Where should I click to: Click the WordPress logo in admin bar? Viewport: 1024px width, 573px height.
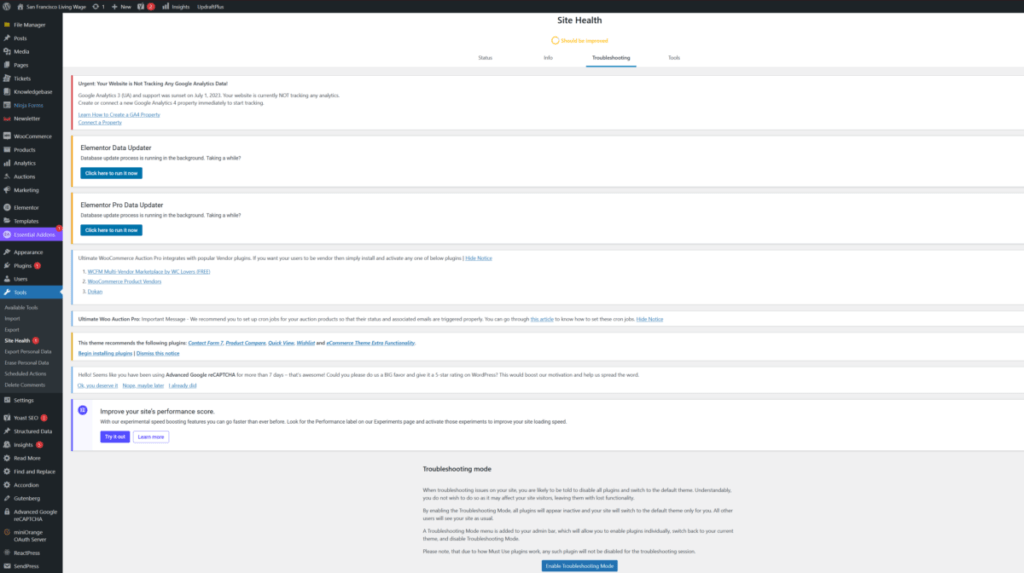pos(7,7)
